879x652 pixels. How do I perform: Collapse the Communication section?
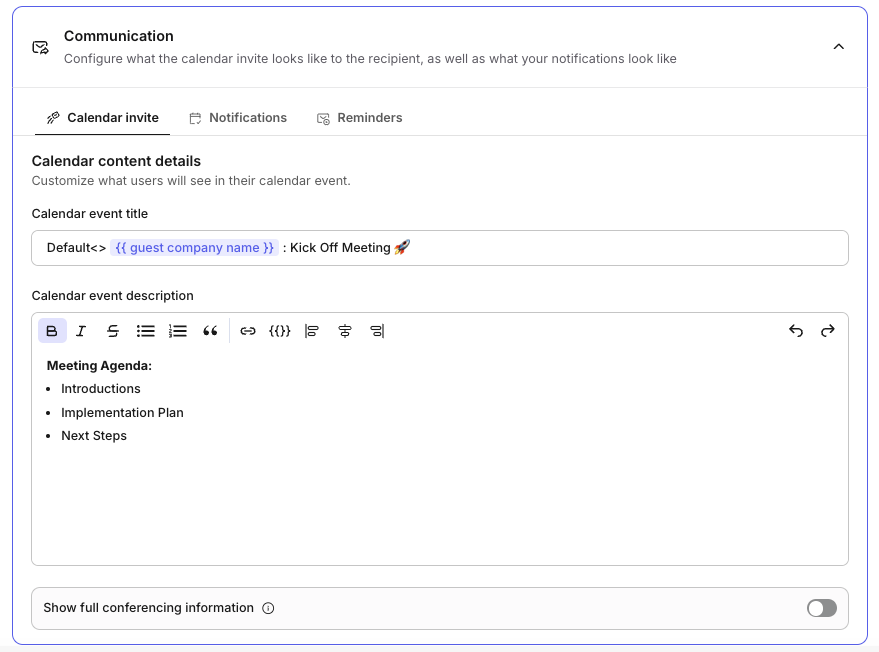pyautogui.click(x=839, y=47)
